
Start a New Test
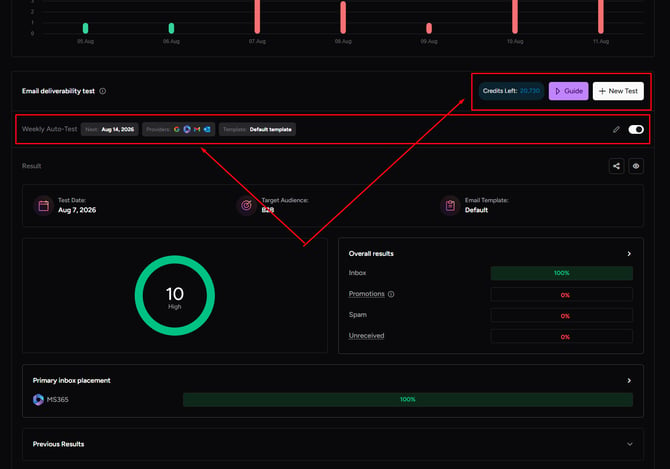(x=618, y=91)
